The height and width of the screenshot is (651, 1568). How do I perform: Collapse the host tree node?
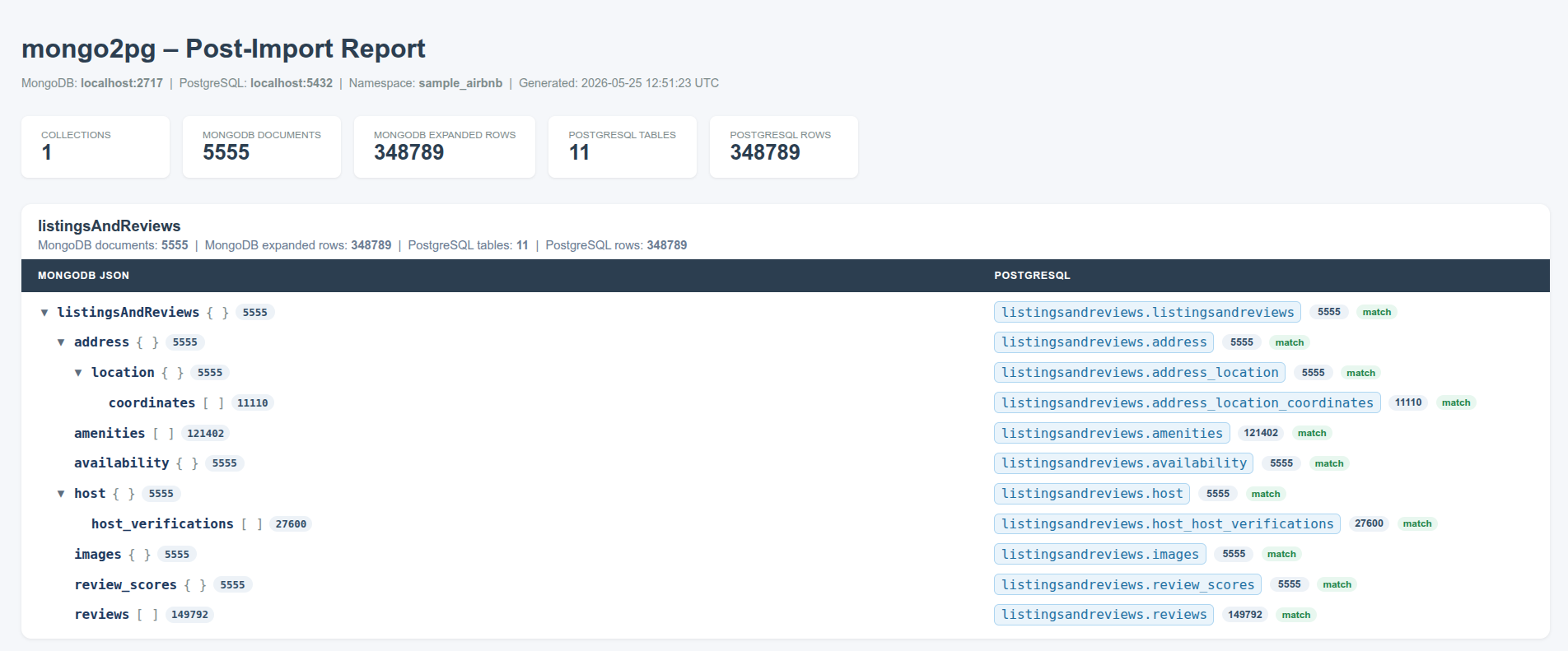coord(61,494)
